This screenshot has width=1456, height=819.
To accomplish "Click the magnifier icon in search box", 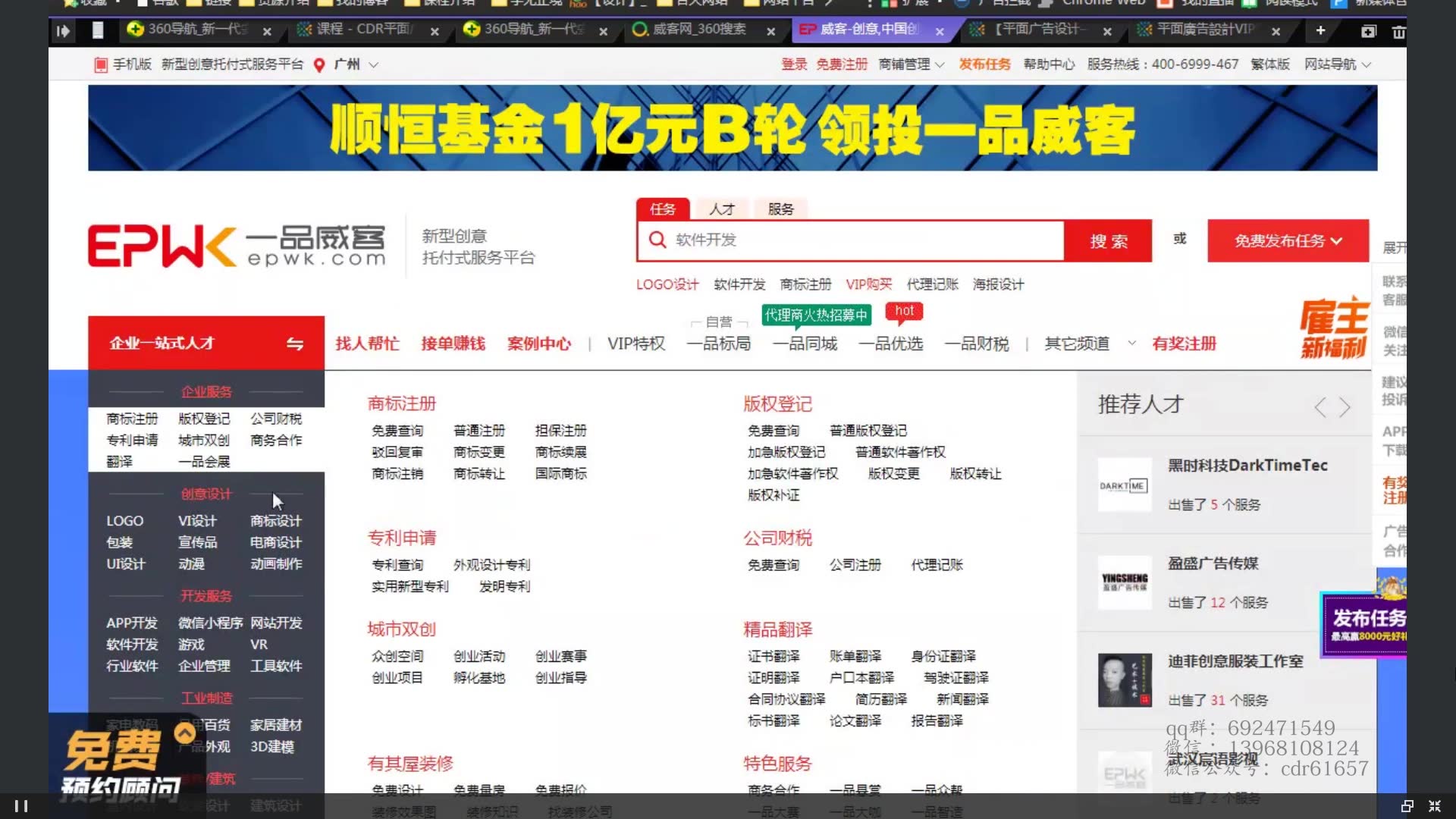I will 657,240.
